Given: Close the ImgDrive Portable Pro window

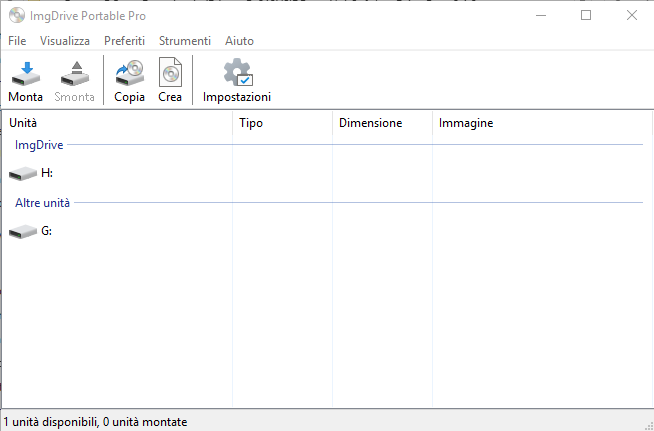Looking at the screenshot, I should 631,16.
